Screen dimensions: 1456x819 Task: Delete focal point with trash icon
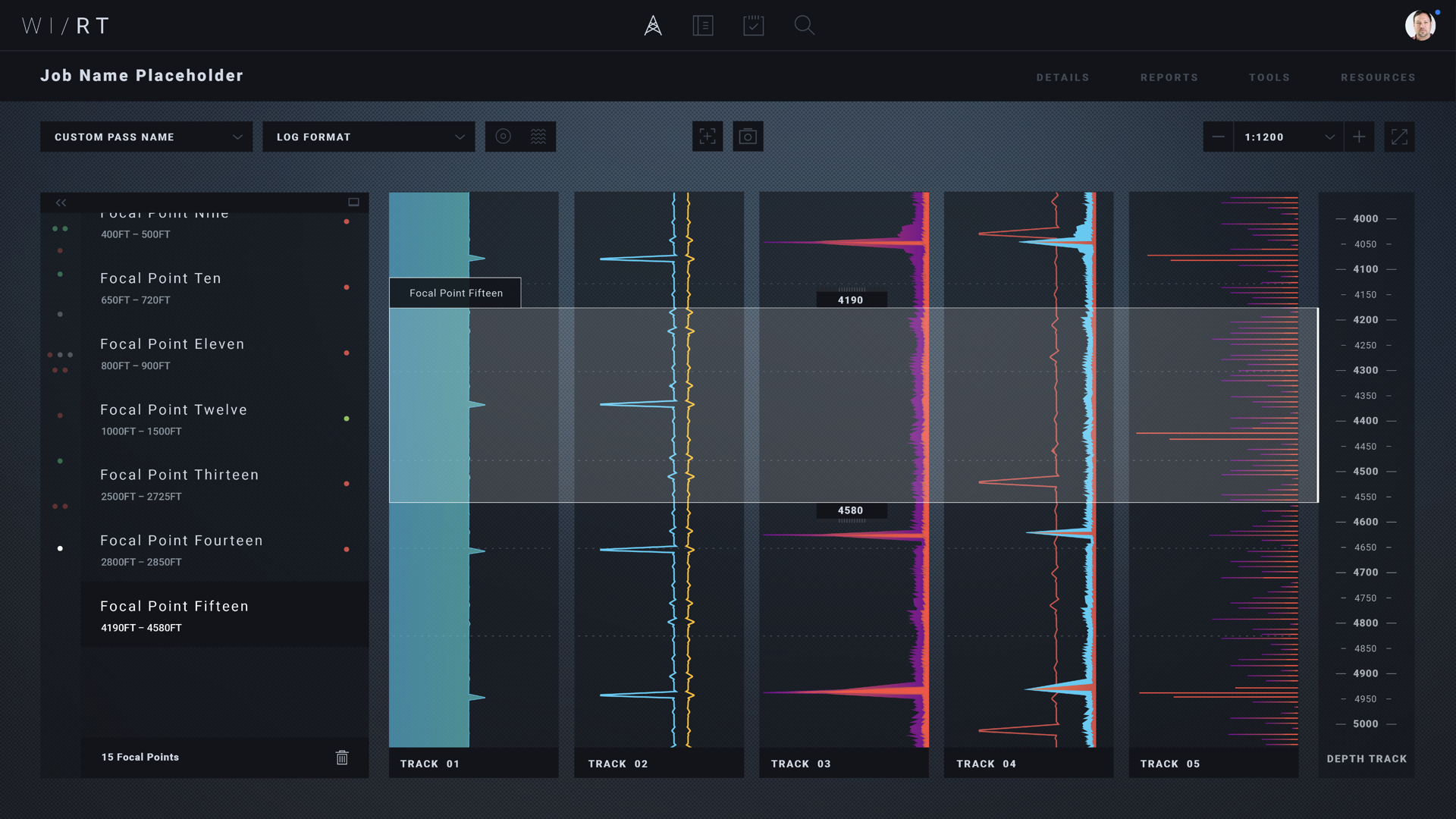click(x=342, y=757)
